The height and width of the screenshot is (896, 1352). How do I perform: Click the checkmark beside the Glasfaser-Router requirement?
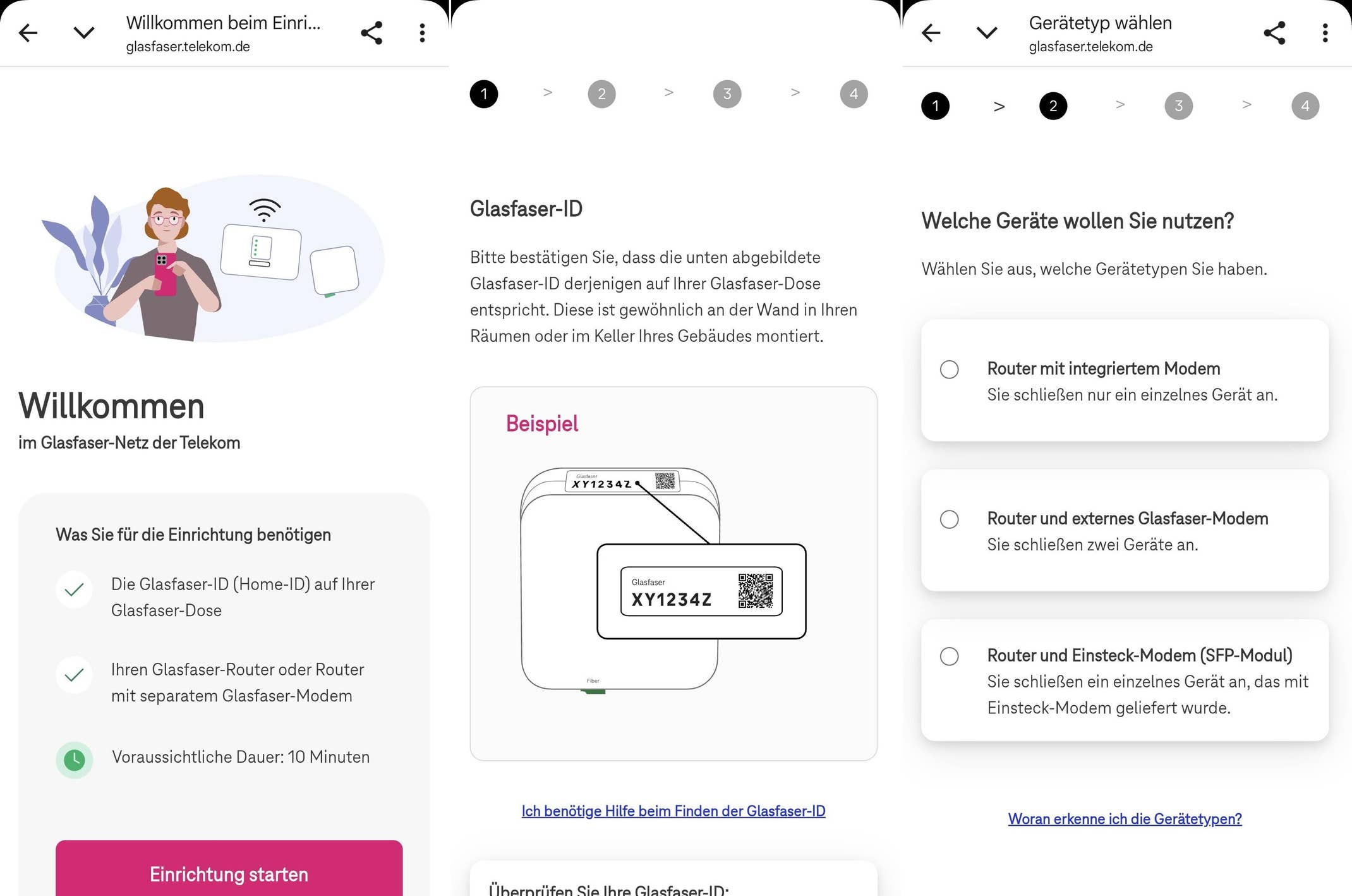point(74,675)
